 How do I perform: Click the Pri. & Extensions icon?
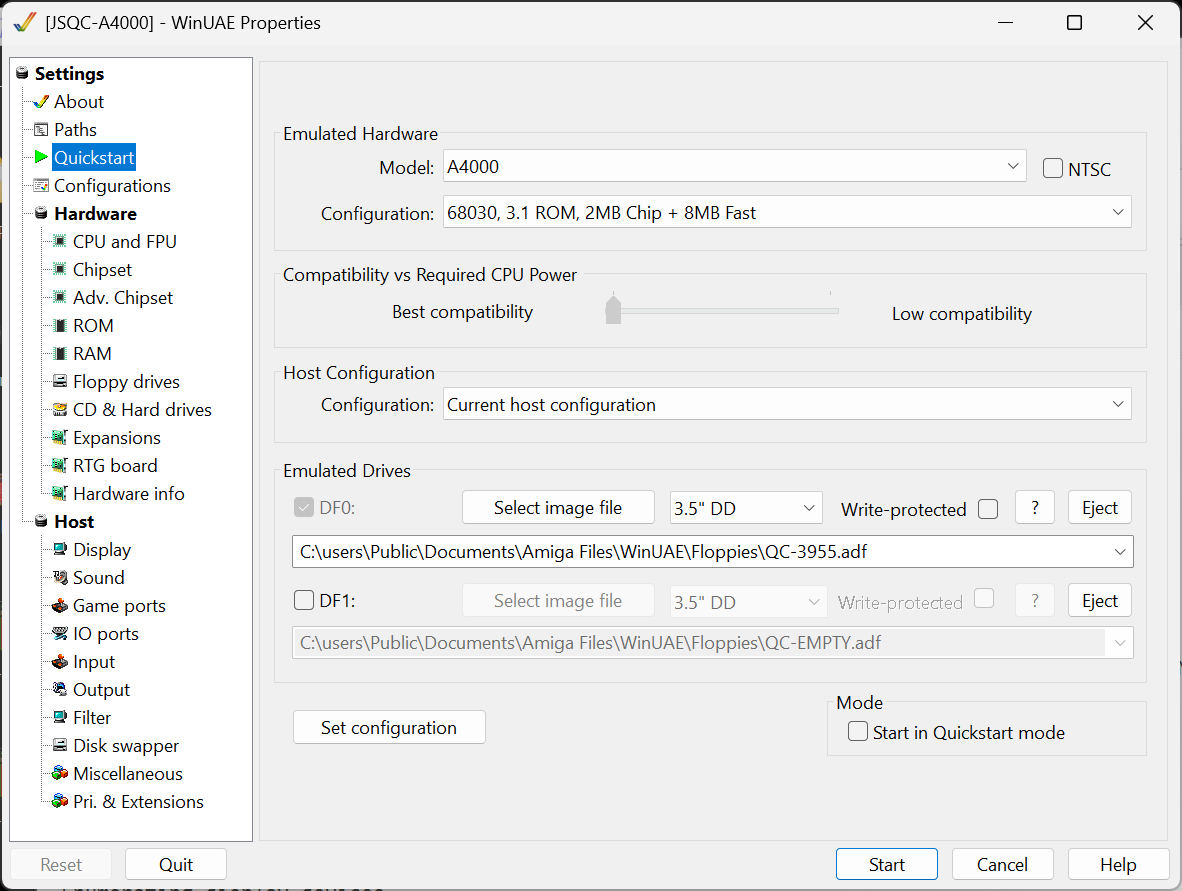[60, 801]
